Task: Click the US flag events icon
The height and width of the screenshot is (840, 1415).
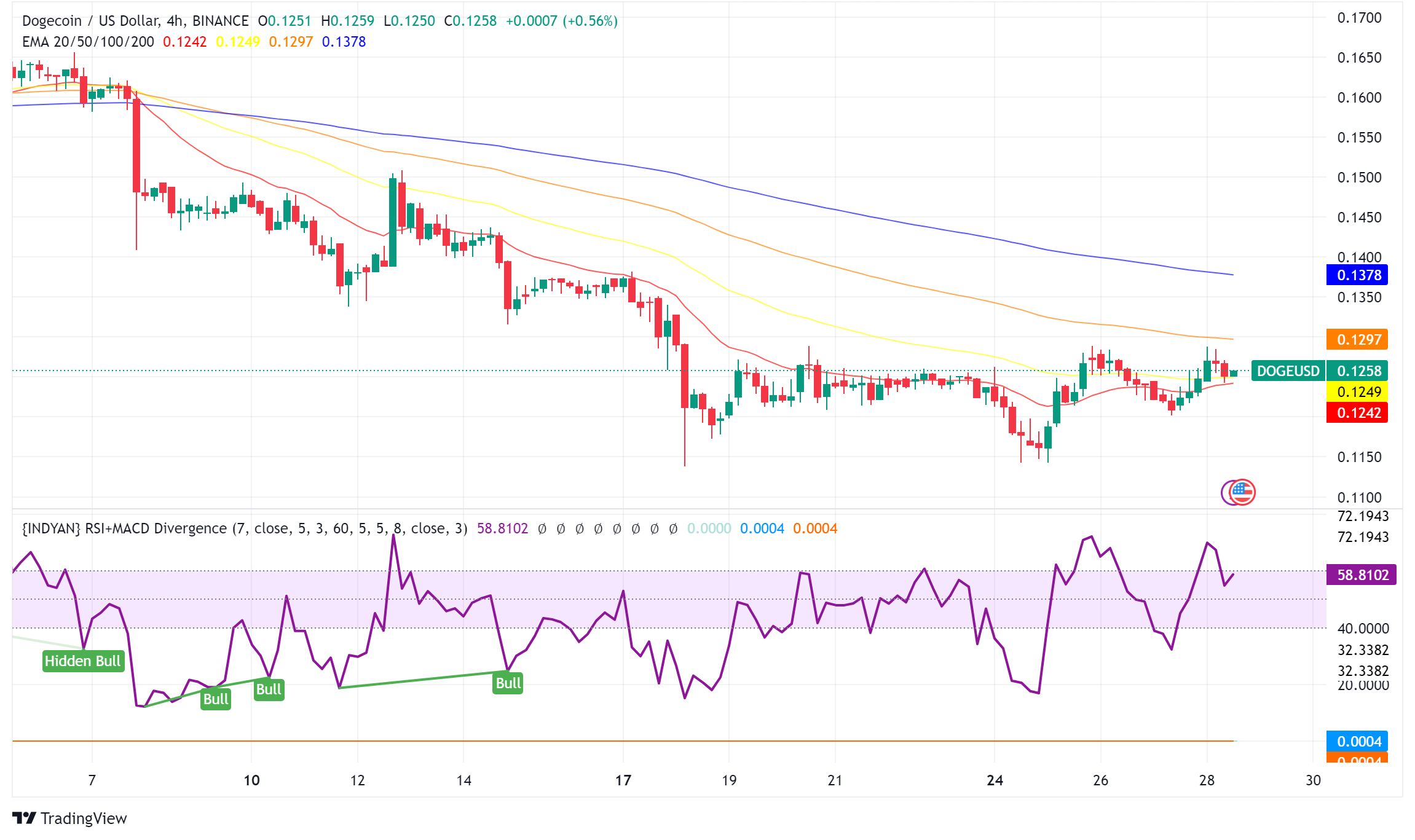Action: point(1243,492)
